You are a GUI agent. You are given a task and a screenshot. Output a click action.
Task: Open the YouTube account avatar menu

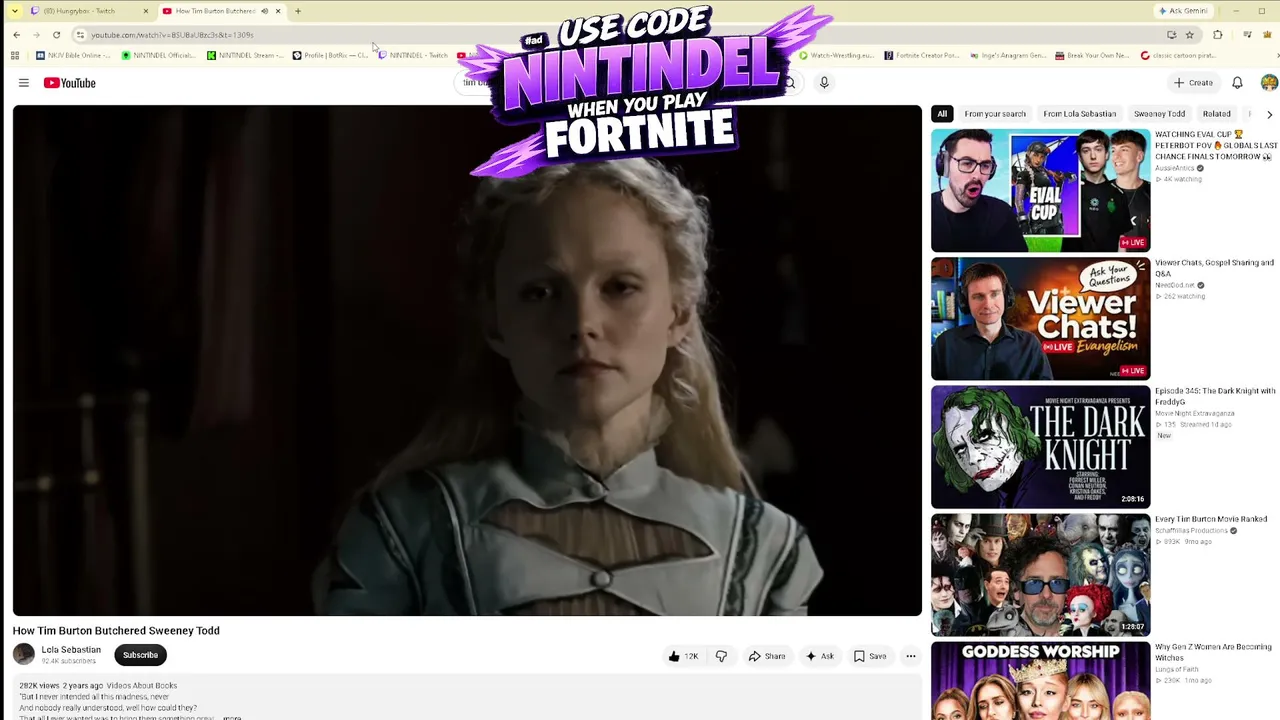1269,83
